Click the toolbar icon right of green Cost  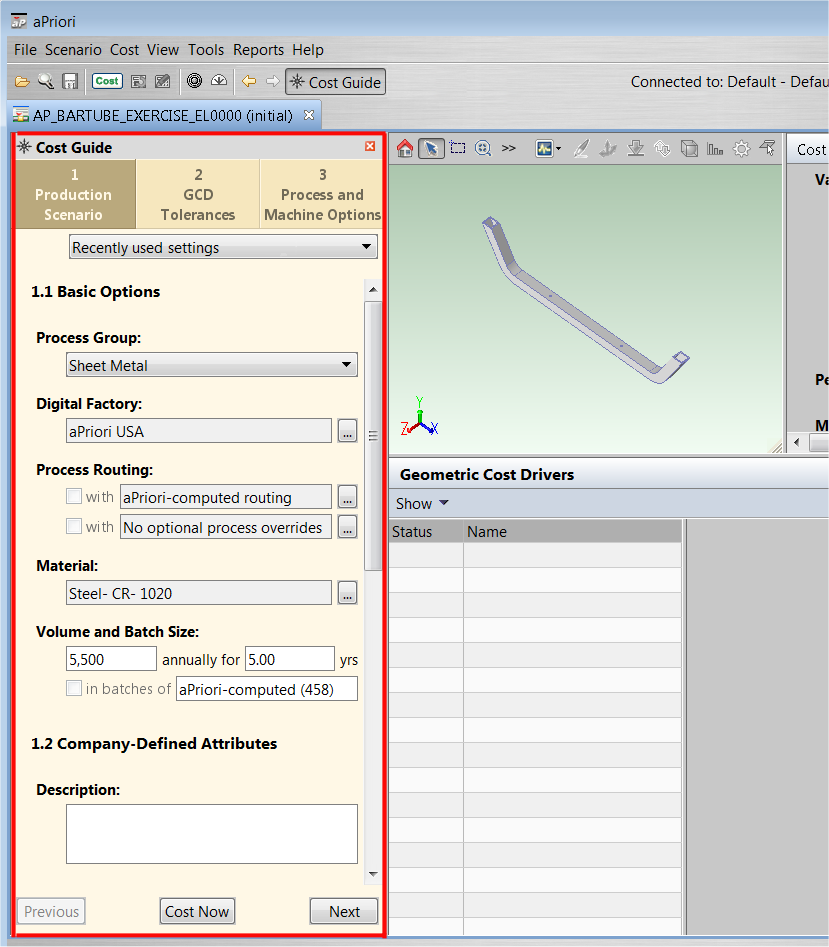point(139,82)
